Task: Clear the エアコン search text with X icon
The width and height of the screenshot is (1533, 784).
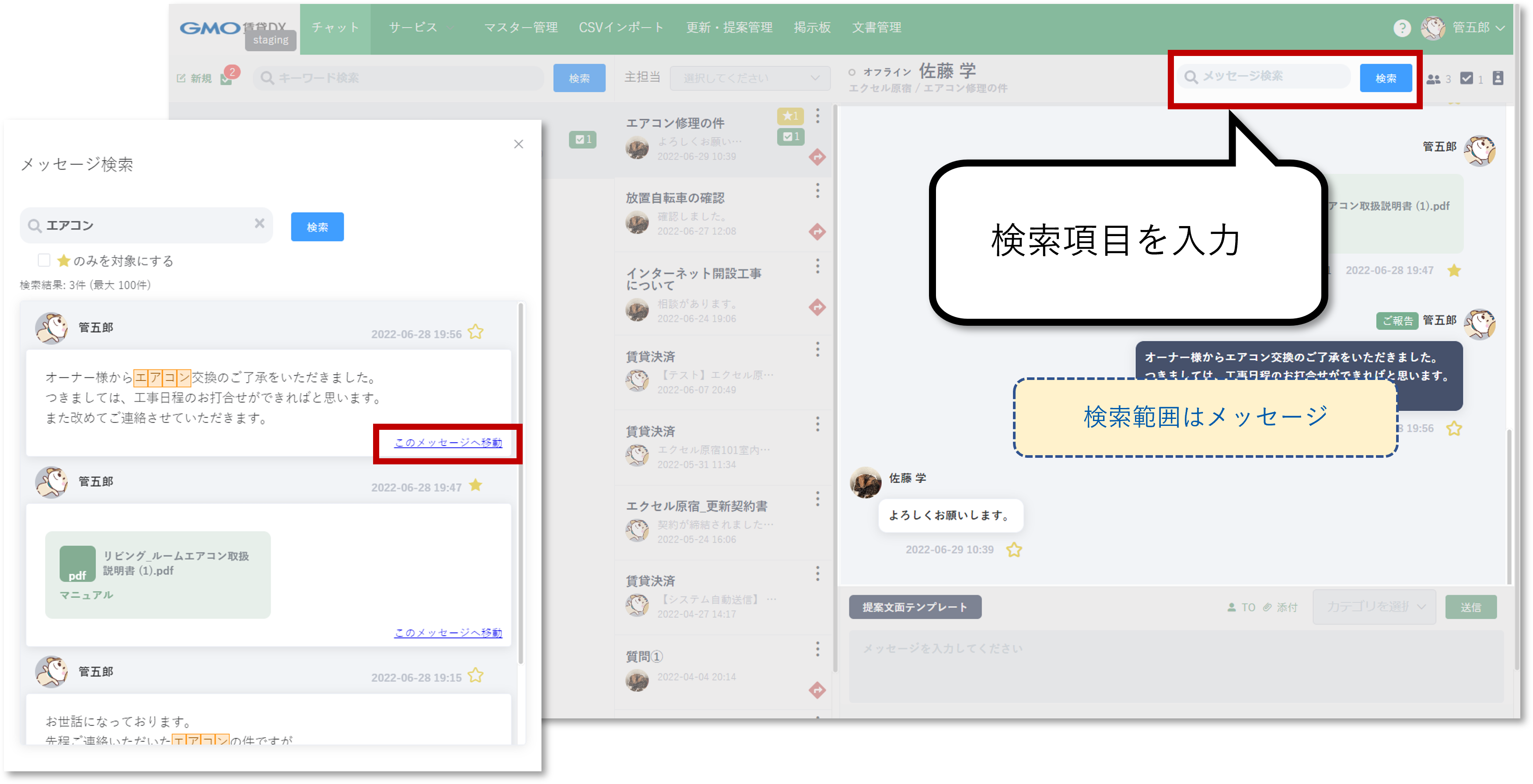Action: [x=259, y=224]
